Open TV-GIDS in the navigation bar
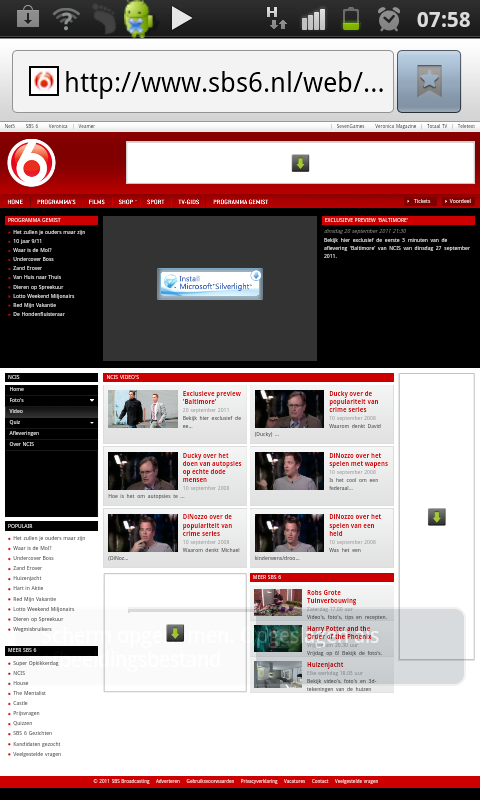480x800 pixels. [189, 202]
